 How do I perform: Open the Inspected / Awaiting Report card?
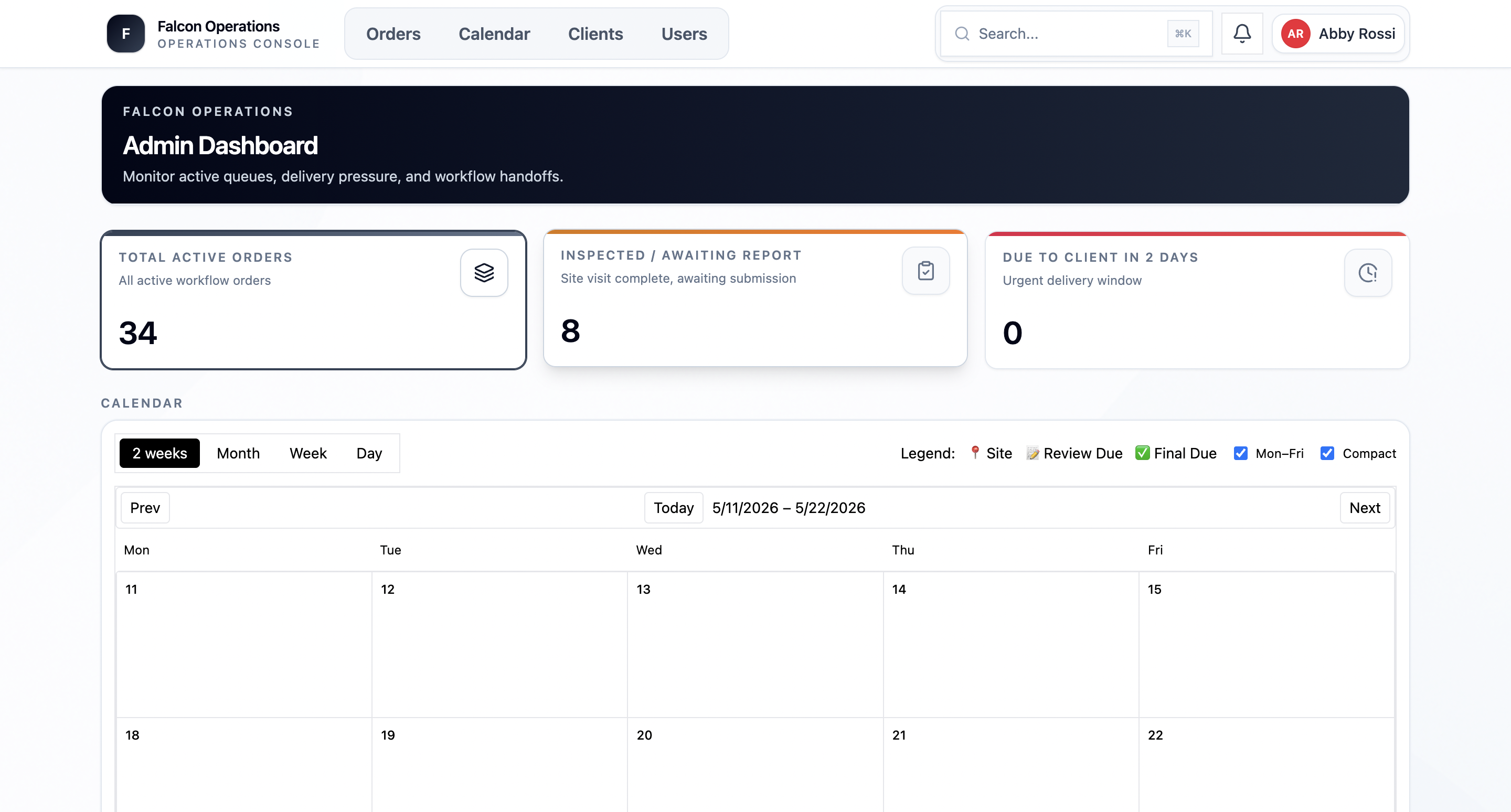755,298
